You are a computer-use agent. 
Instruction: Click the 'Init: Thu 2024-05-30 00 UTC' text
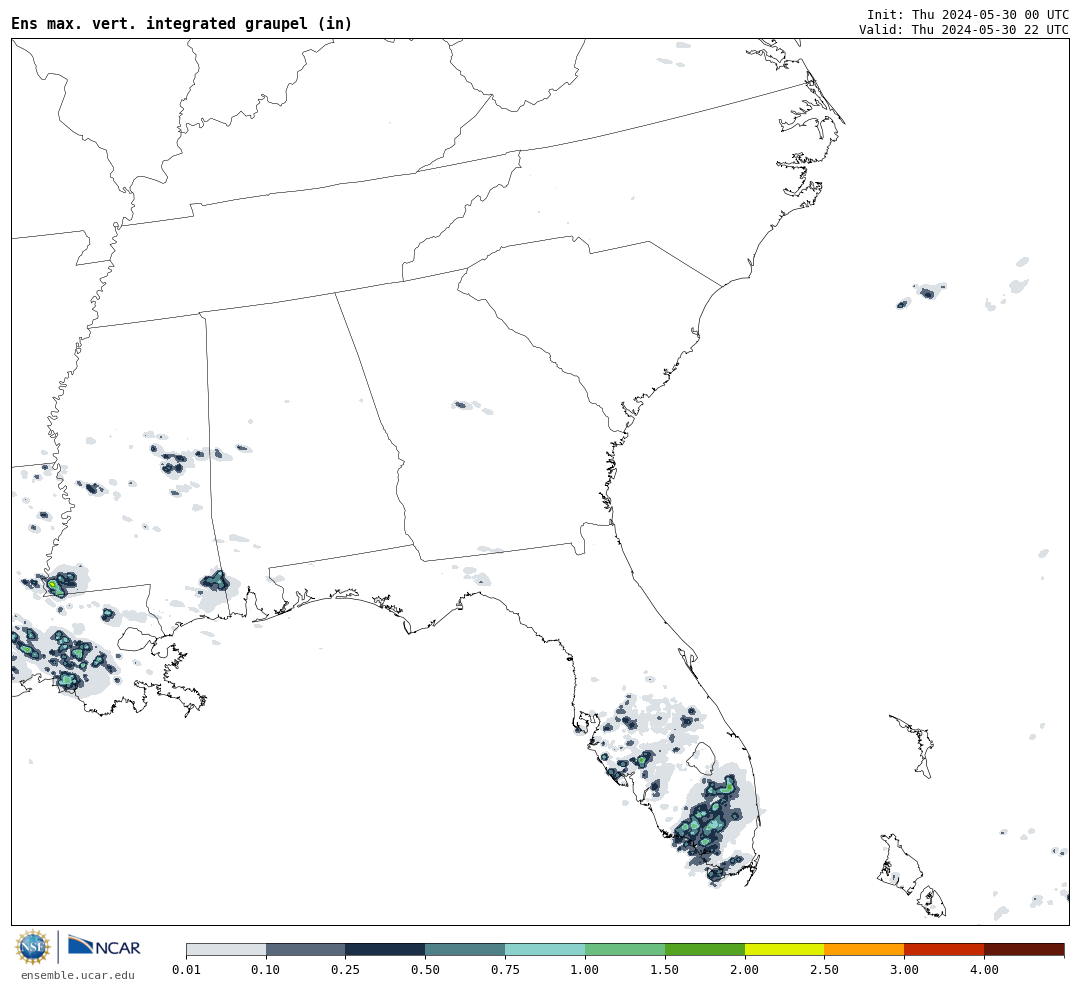click(968, 14)
